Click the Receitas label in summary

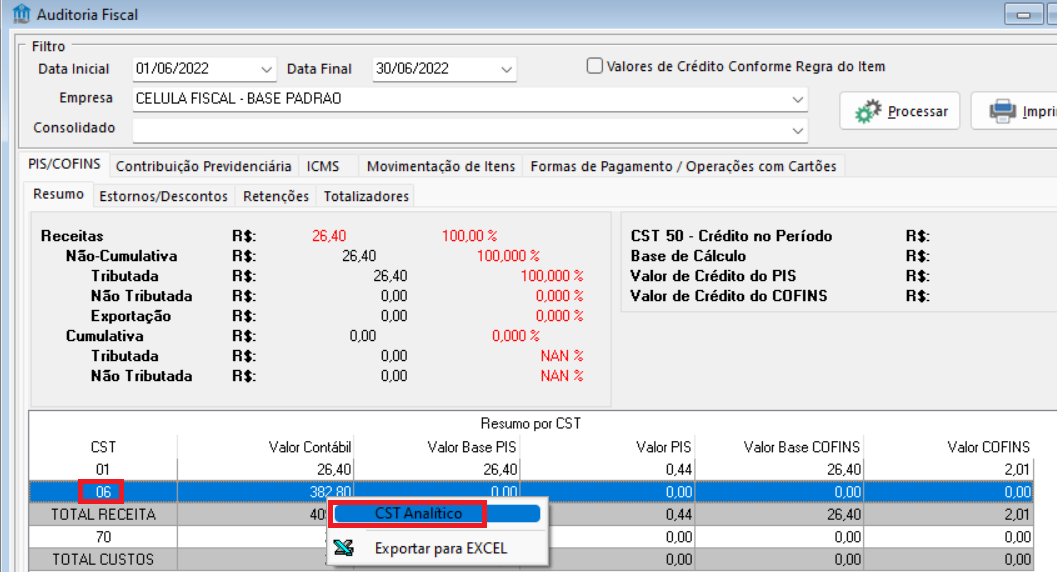72,236
